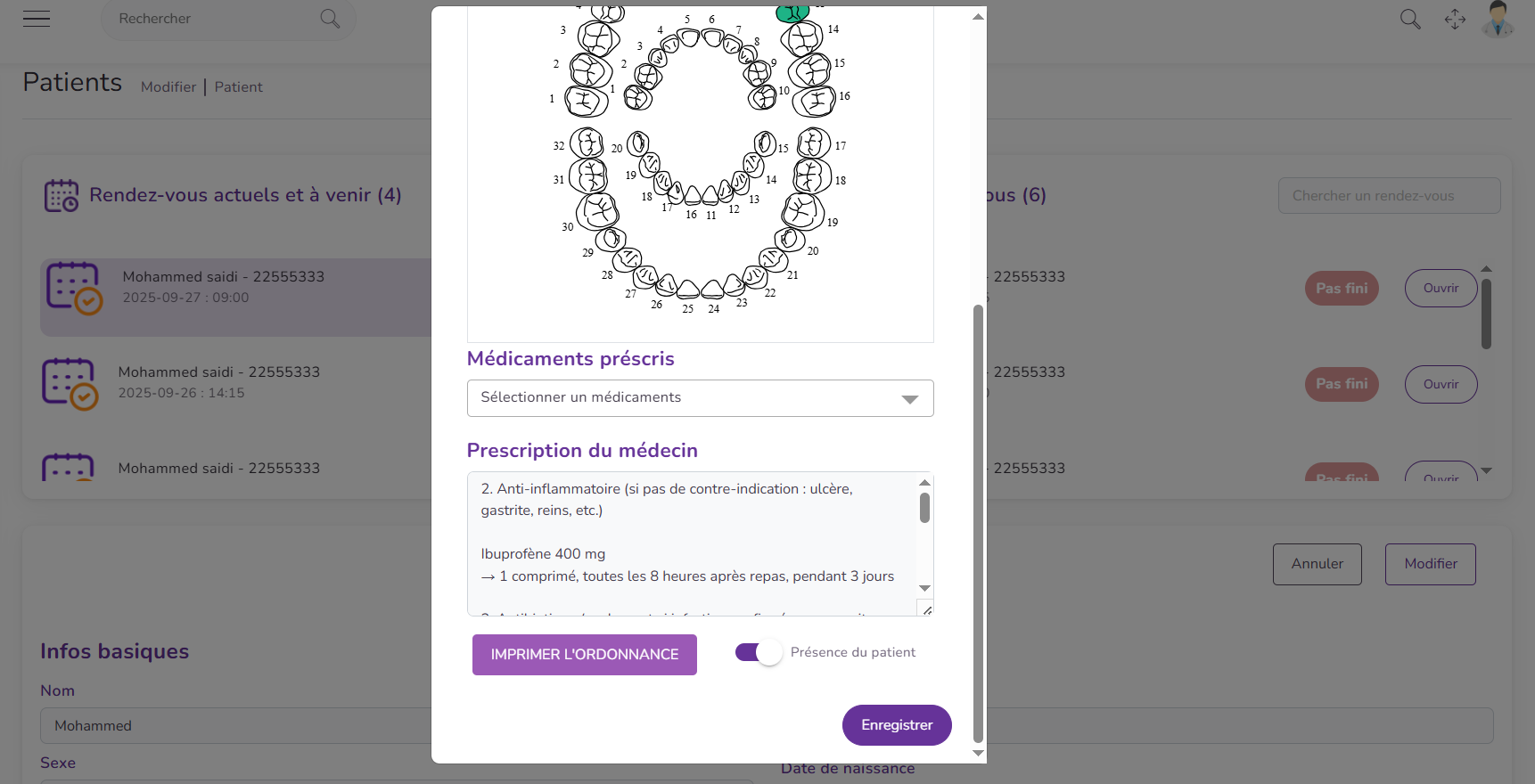The image size is (1535, 784).
Task: Click the search magnifier in Rechercher bar
Action: (x=330, y=19)
